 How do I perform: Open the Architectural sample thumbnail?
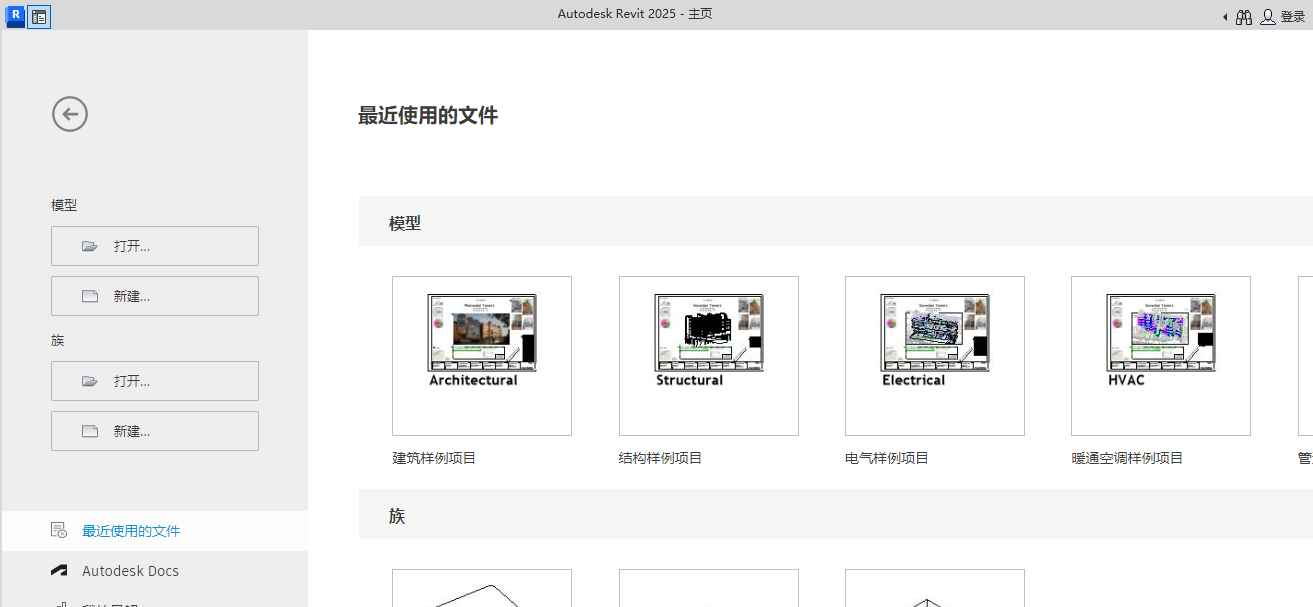(x=482, y=356)
